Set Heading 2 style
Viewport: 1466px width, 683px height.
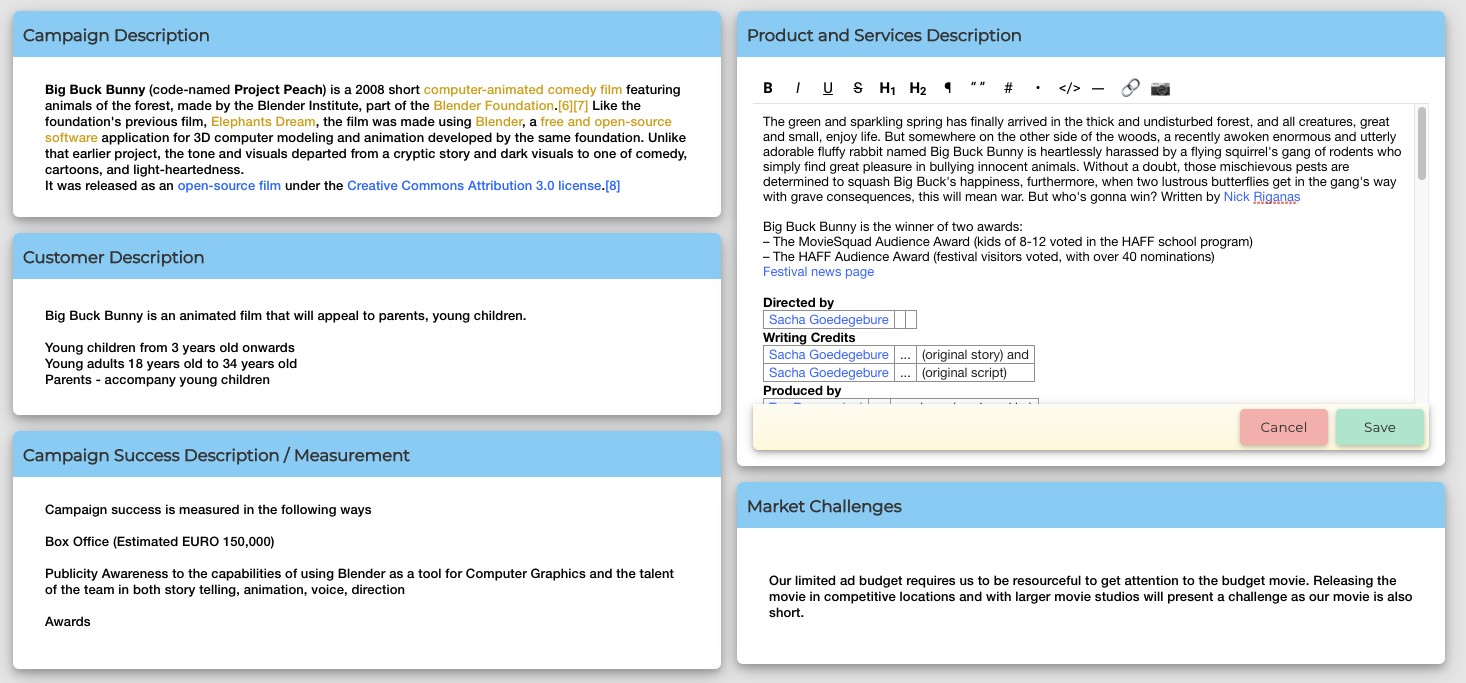tap(918, 88)
